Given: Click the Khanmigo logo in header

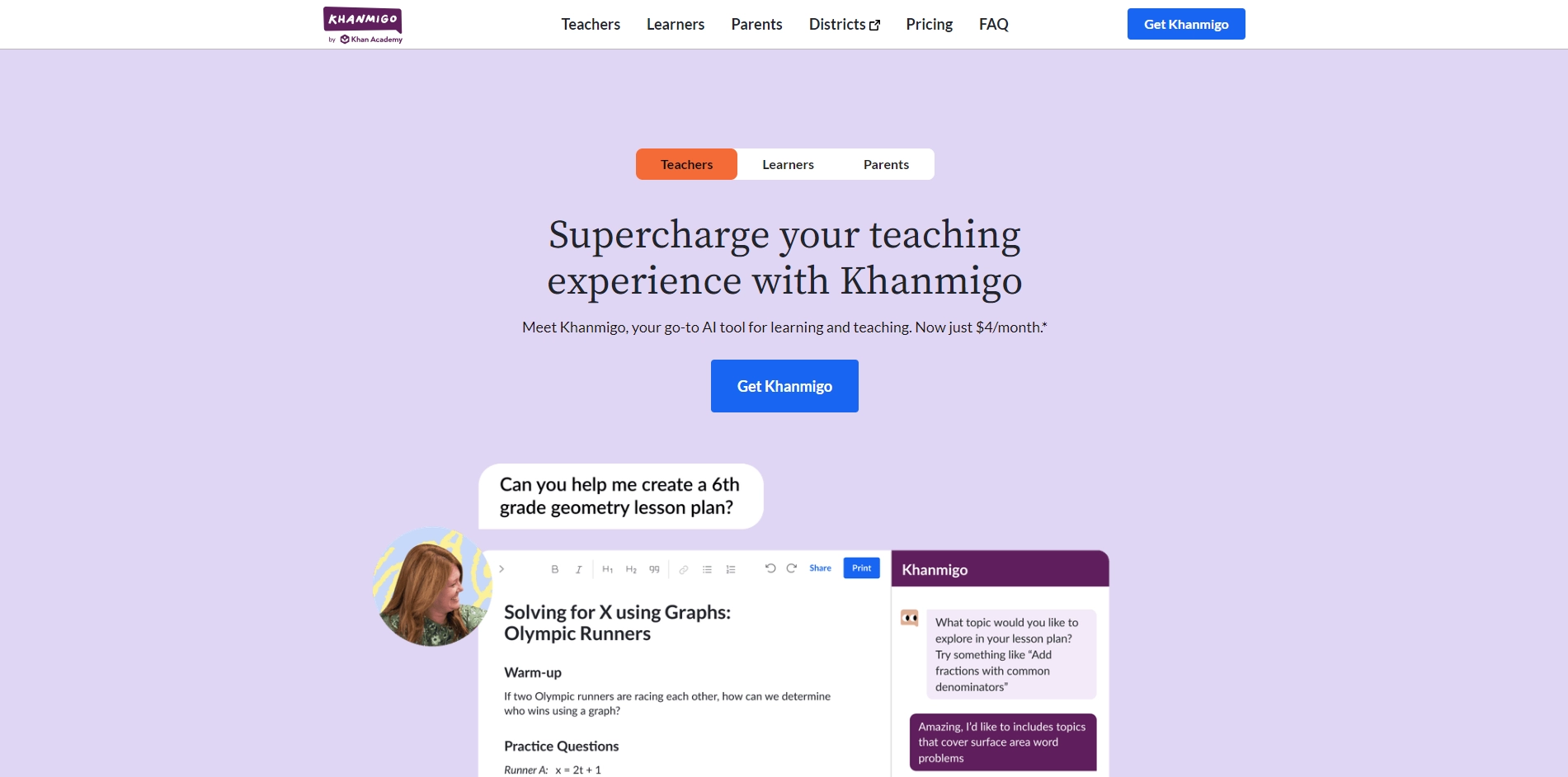Looking at the screenshot, I should (x=363, y=25).
